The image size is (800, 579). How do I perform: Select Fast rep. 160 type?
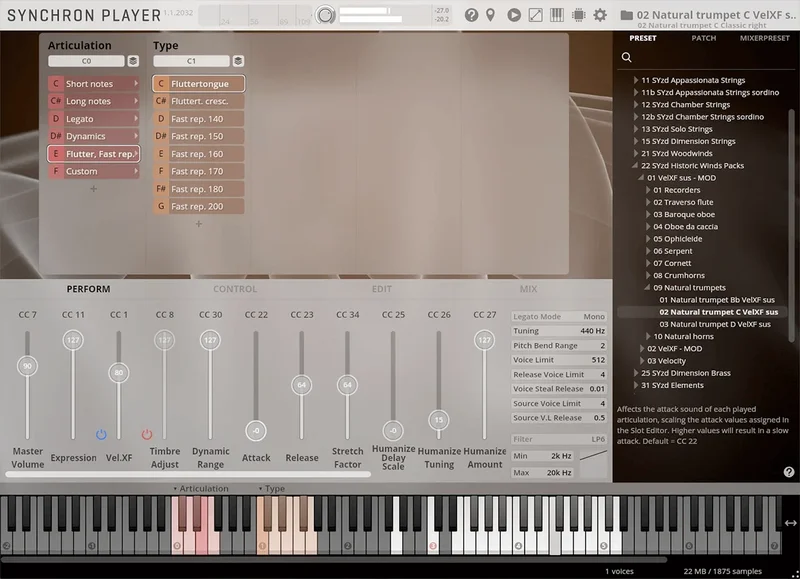[x=198, y=154]
